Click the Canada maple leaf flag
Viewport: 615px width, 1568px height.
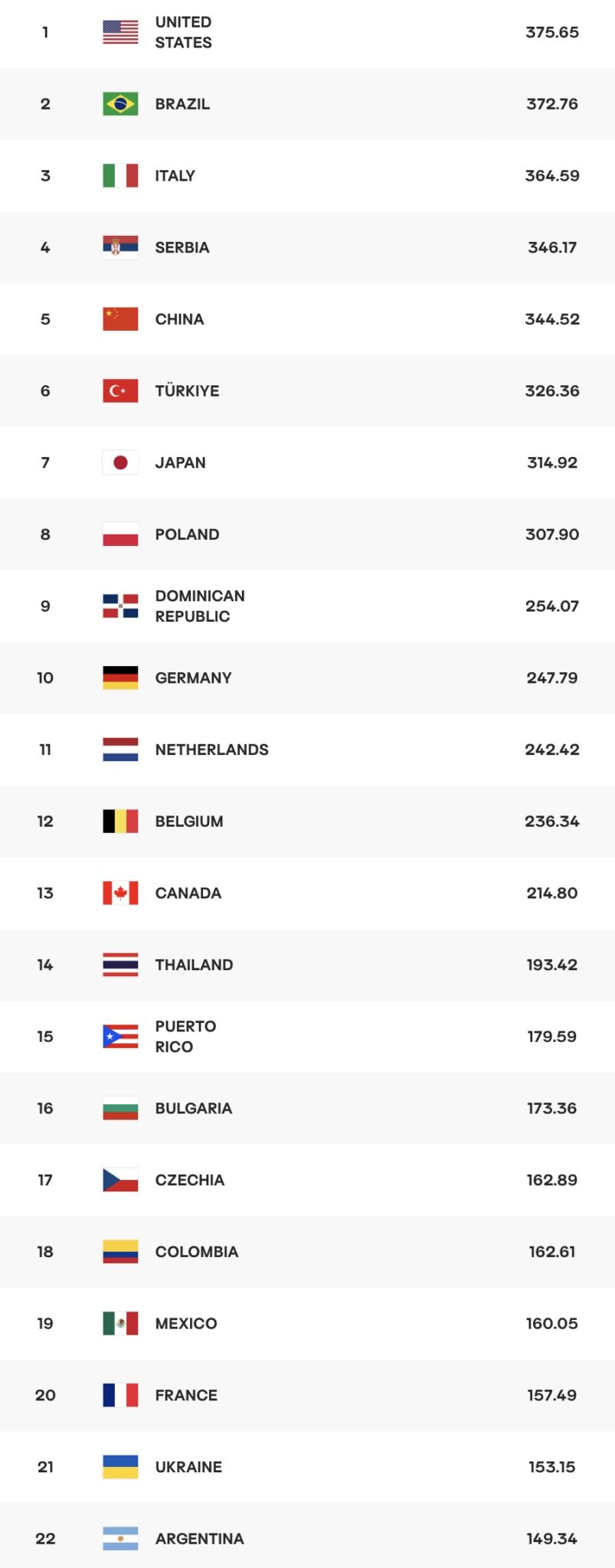click(x=120, y=893)
